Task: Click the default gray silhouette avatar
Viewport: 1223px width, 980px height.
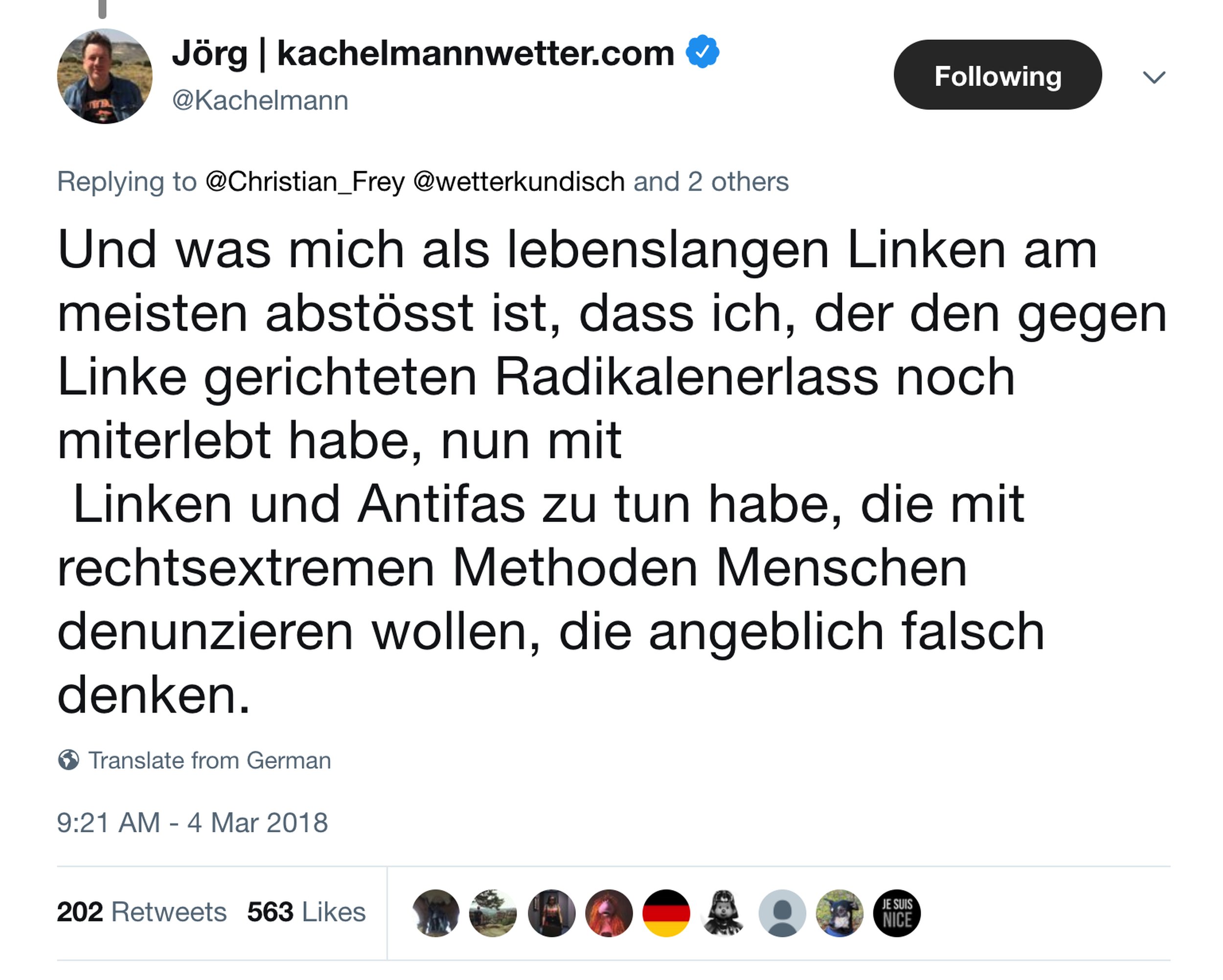Action: click(x=782, y=912)
